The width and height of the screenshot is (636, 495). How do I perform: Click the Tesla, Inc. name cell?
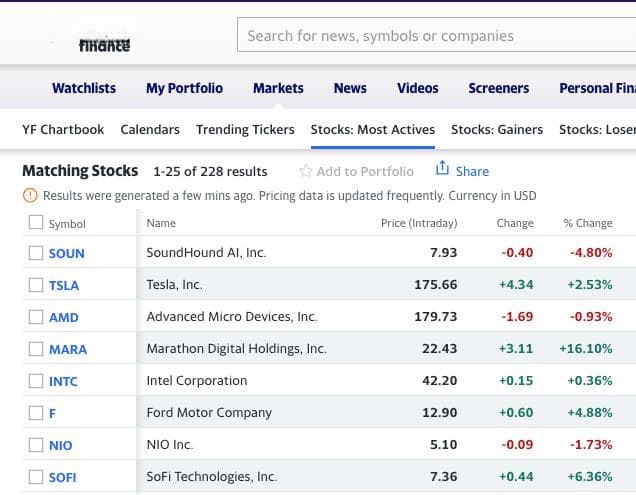coord(174,284)
